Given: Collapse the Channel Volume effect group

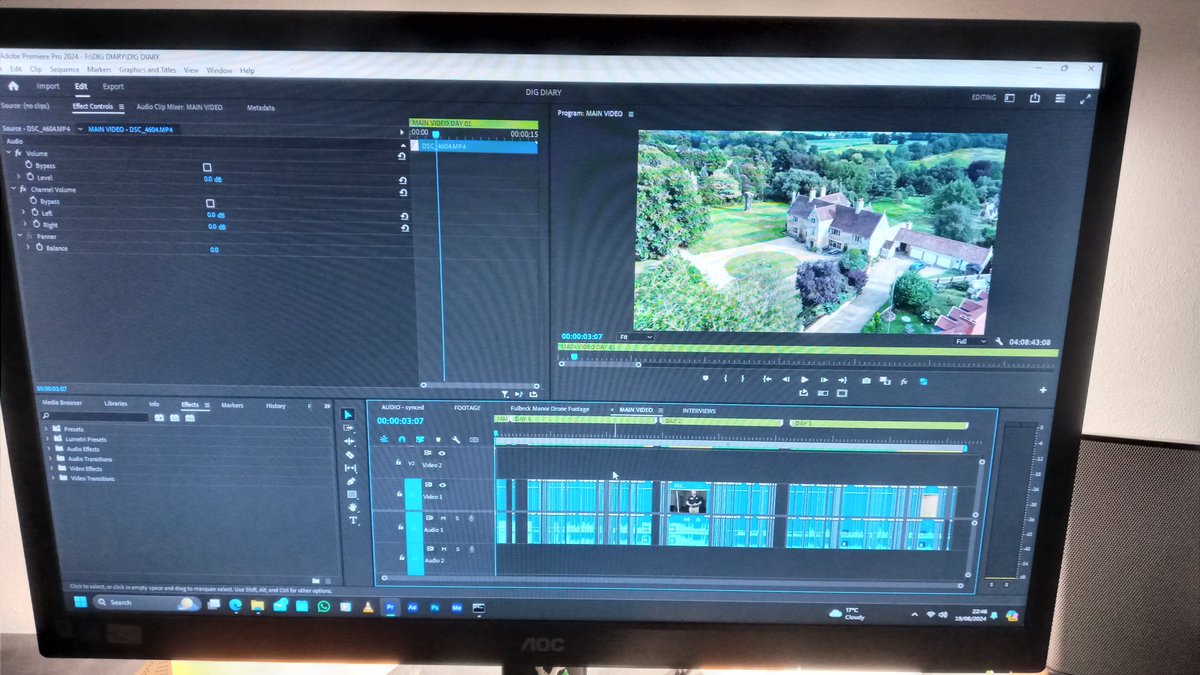Looking at the screenshot, I should (13, 189).
